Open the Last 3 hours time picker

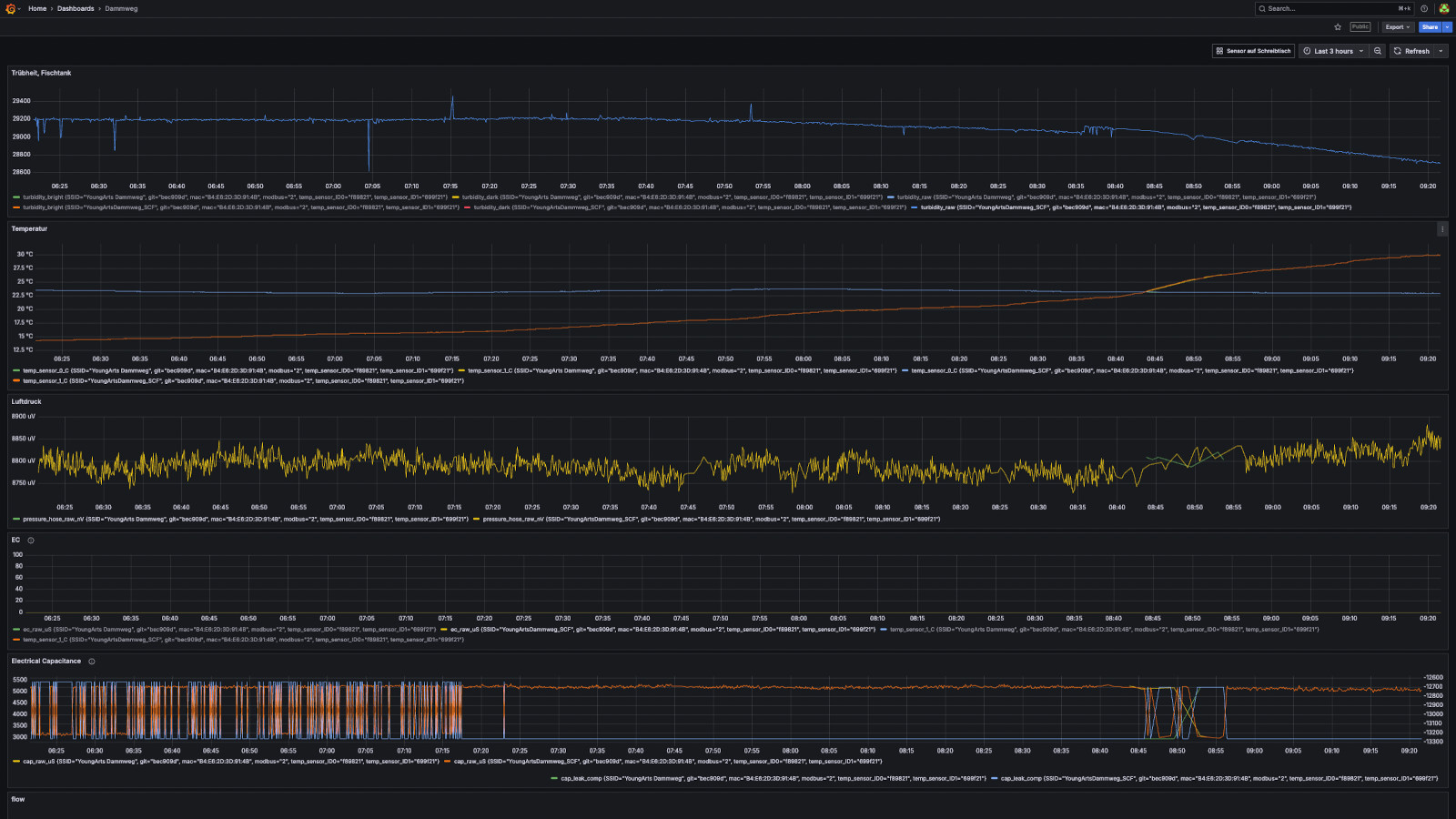pos(1333,51)
